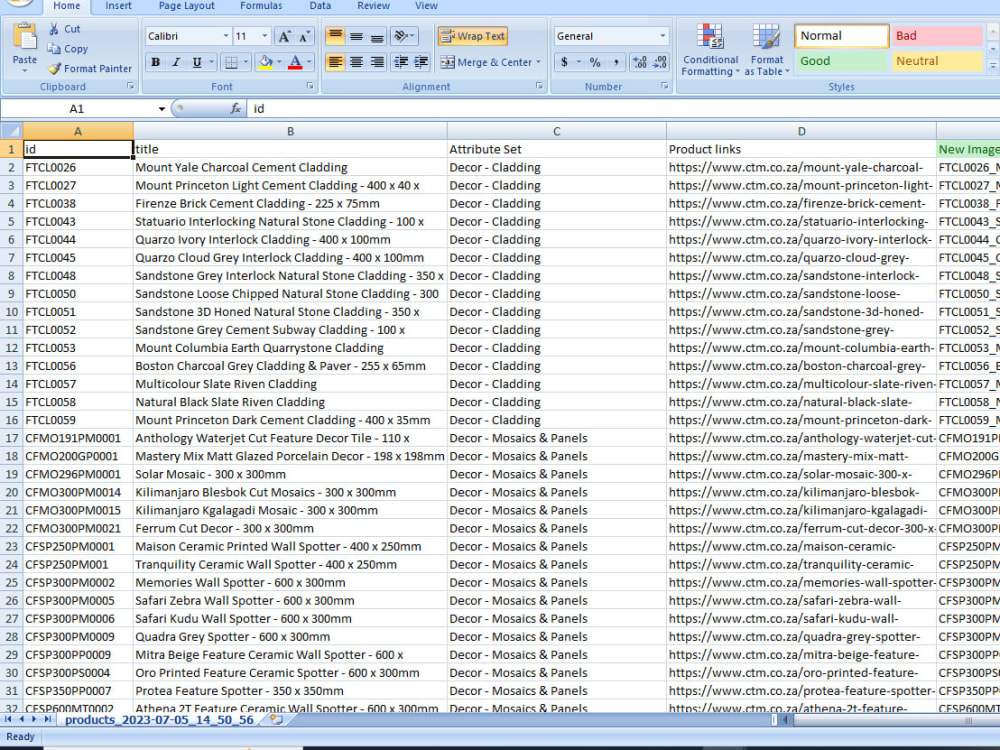Open the Conditional Formatting menu
Screen dimensions: 1000x750
[x=710, y=50]
